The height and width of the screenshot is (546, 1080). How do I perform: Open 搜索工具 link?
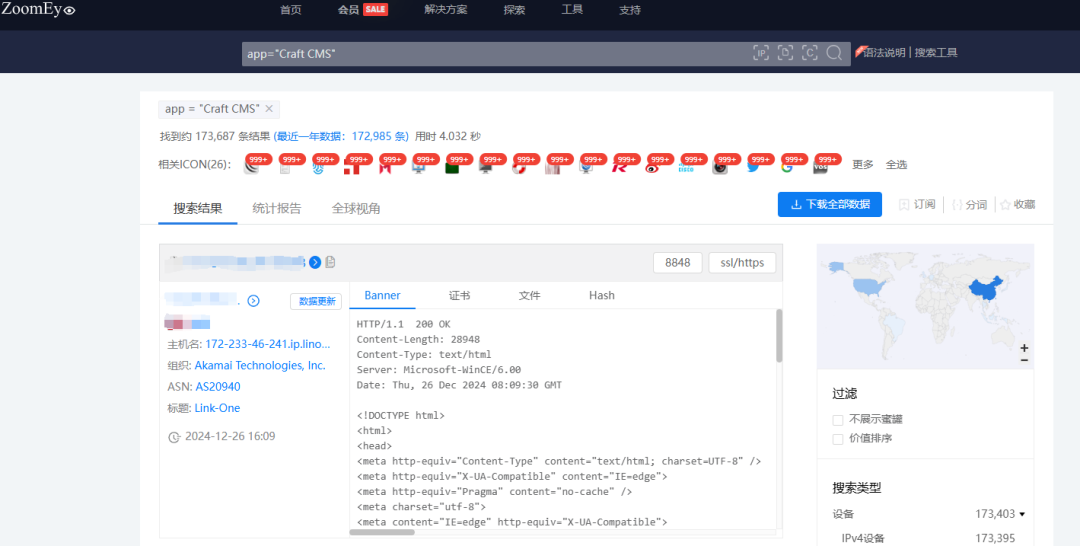[x=936, y=52]
